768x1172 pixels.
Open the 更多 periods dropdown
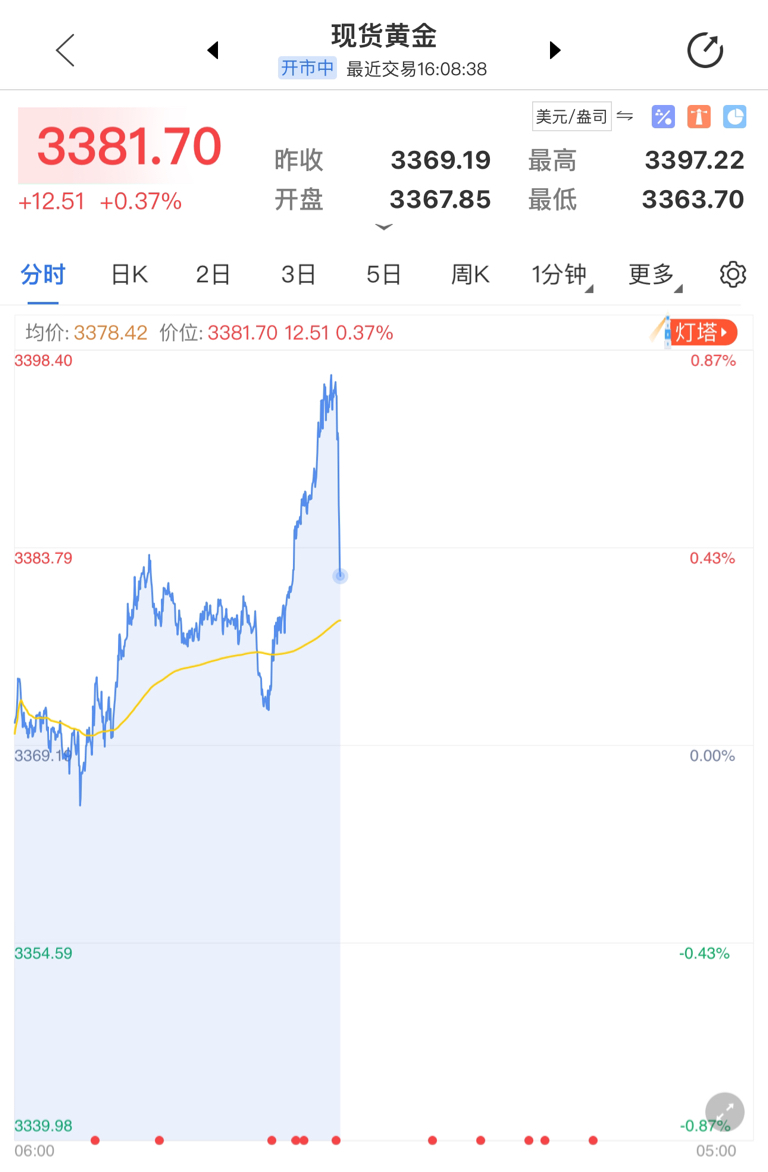pos(653,275)
